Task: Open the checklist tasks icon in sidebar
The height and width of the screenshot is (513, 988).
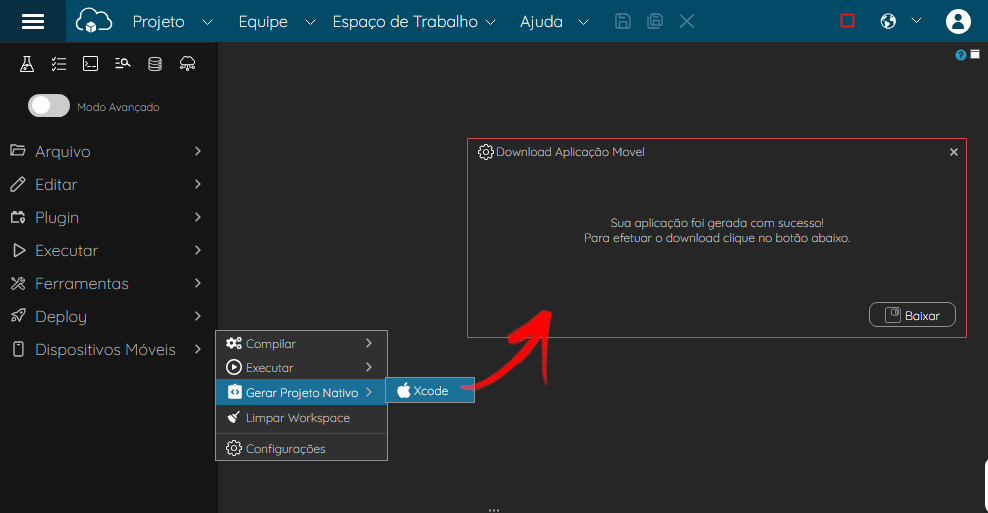Action: click(59, 64)
